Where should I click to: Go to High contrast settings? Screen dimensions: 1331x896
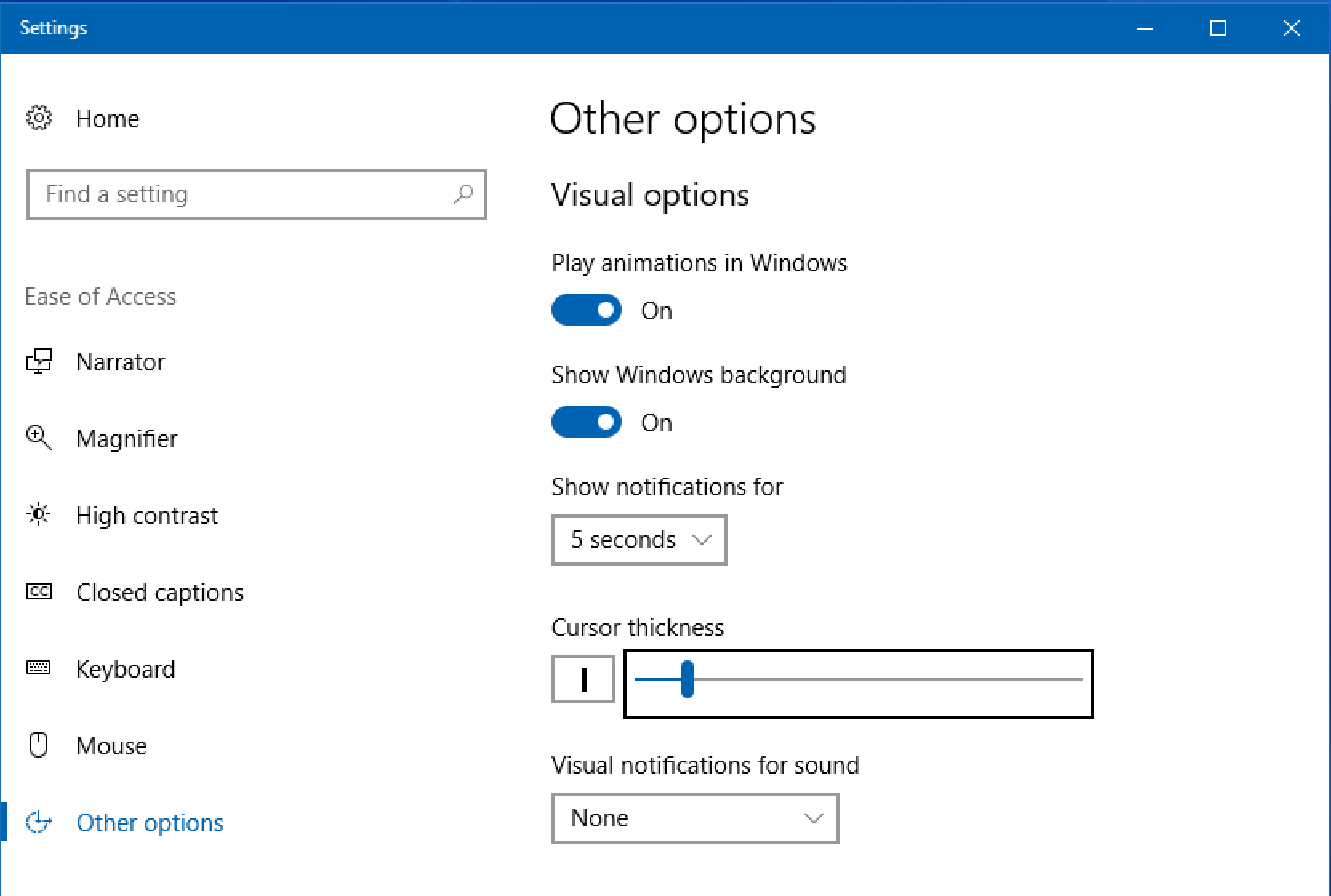(x=146, y=516)
